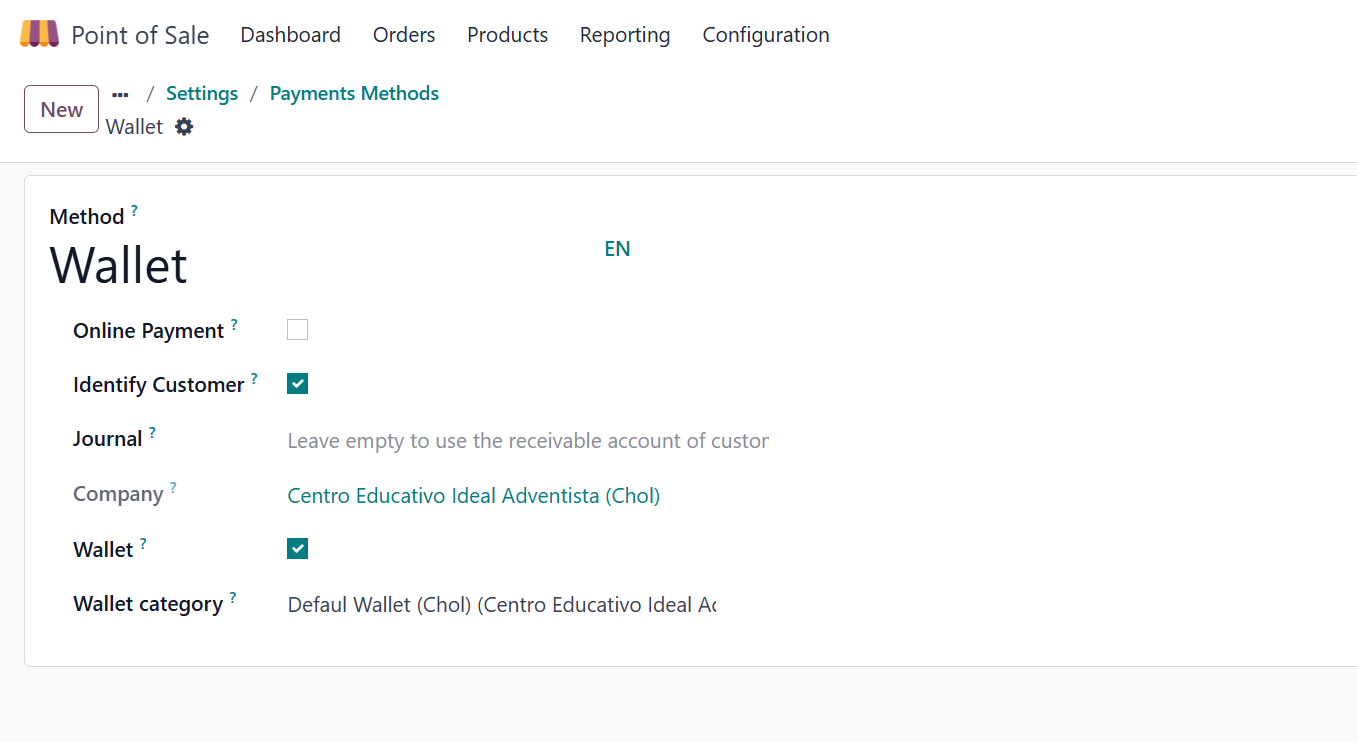Image resolution: width=1357 pixels, height=742 pixels.
Task: Click the Wallet method name field
Action: [300, 266]
